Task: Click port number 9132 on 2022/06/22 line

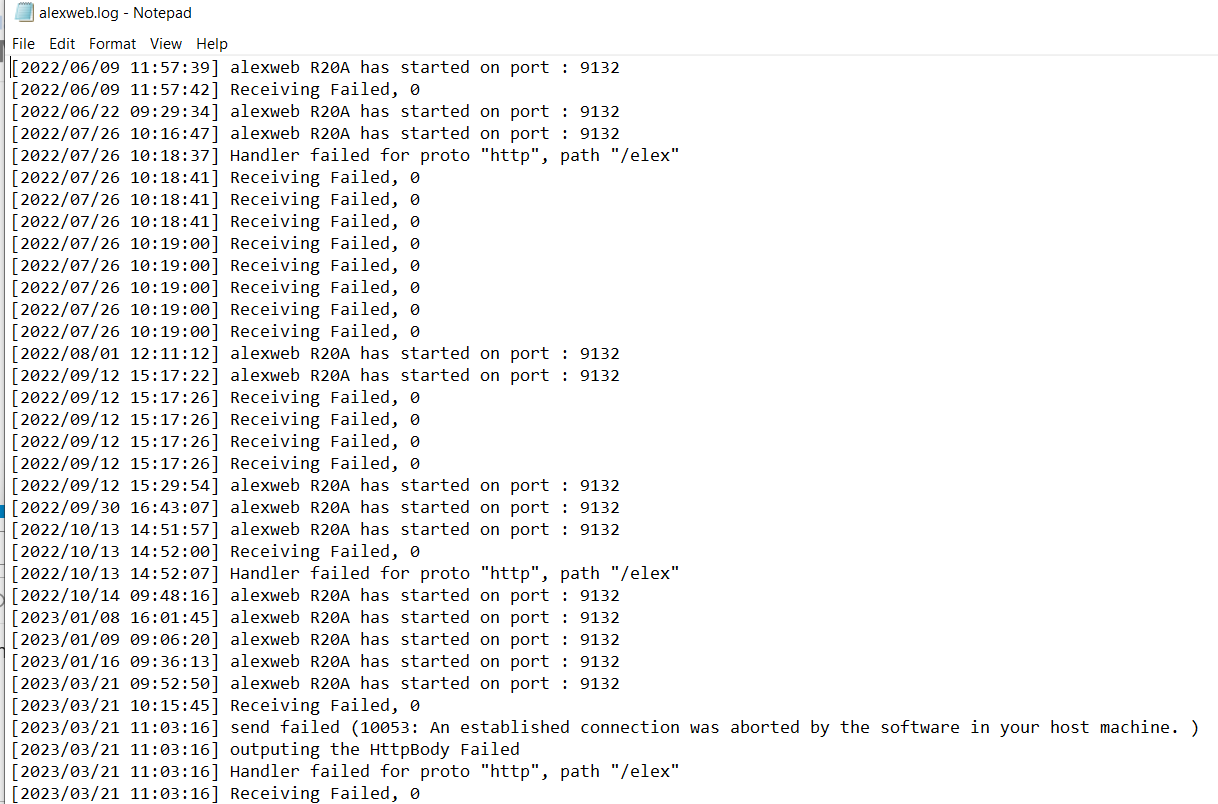Action: coord(600,112)
